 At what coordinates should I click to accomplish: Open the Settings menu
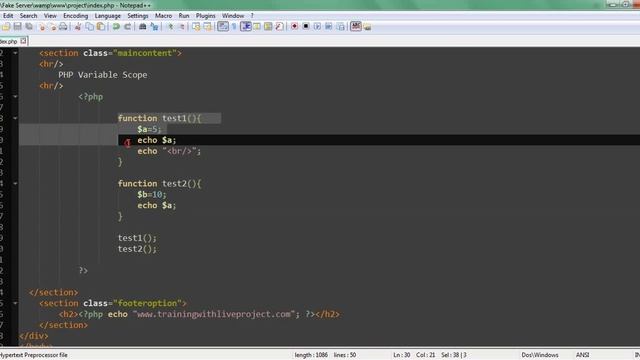[x=138, y=16]
